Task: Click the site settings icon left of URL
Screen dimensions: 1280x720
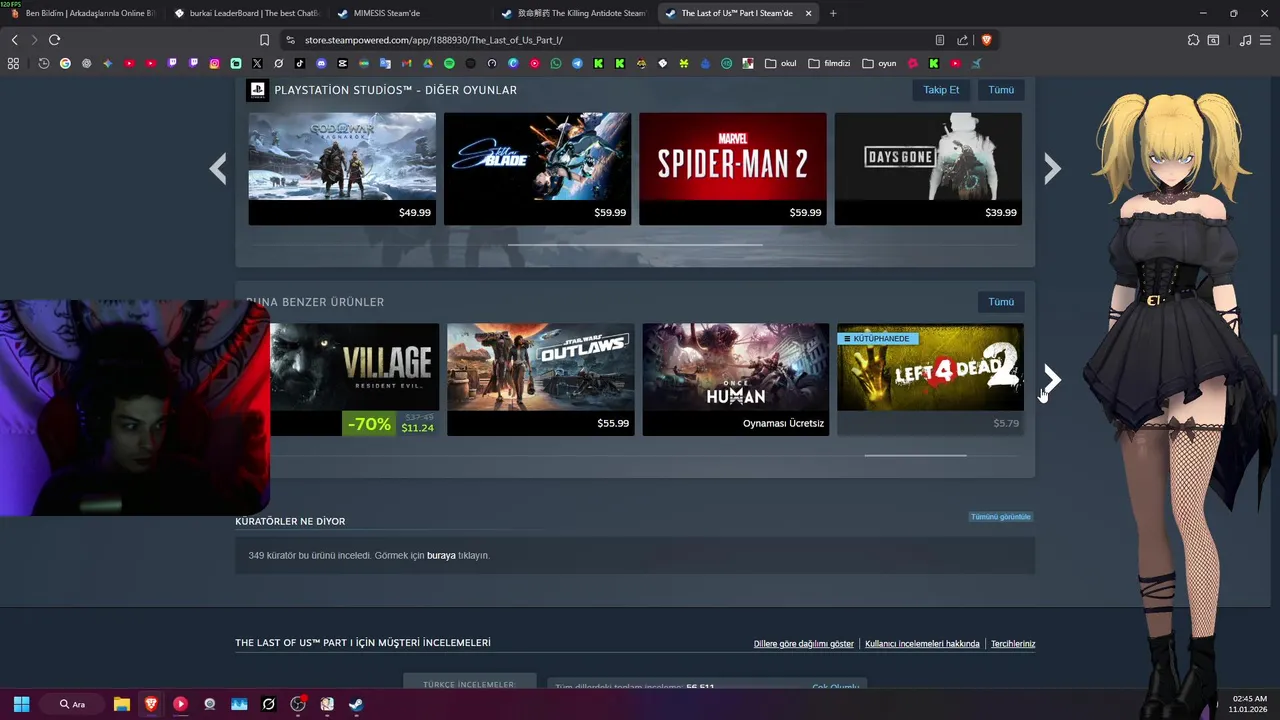Action: pyautogui.click(x=290, y=40)
